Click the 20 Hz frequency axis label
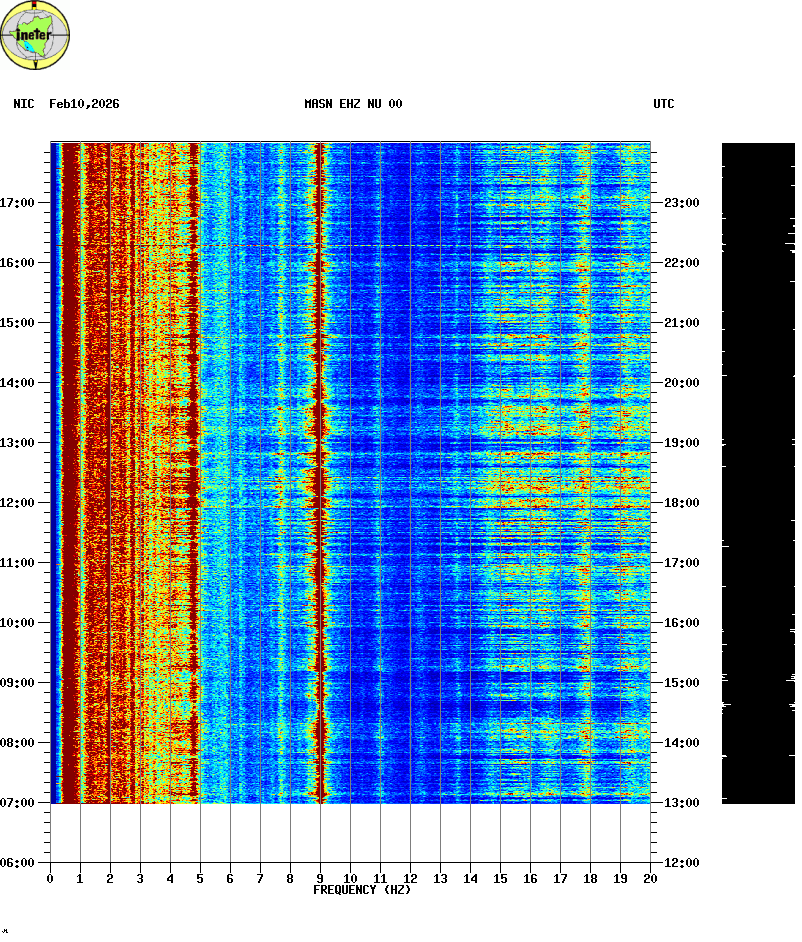 point(650,879)
